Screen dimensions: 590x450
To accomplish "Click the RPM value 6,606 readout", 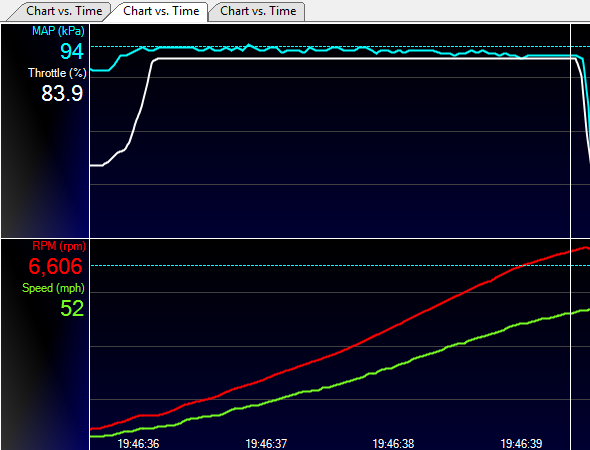I will point(55,266).
